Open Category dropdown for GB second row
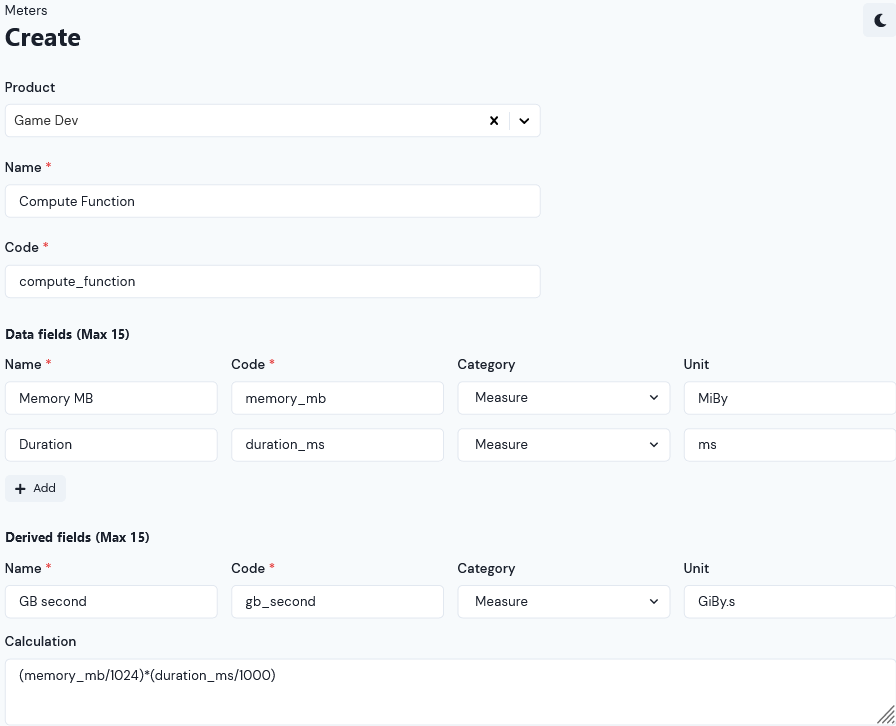 point(563,601)
